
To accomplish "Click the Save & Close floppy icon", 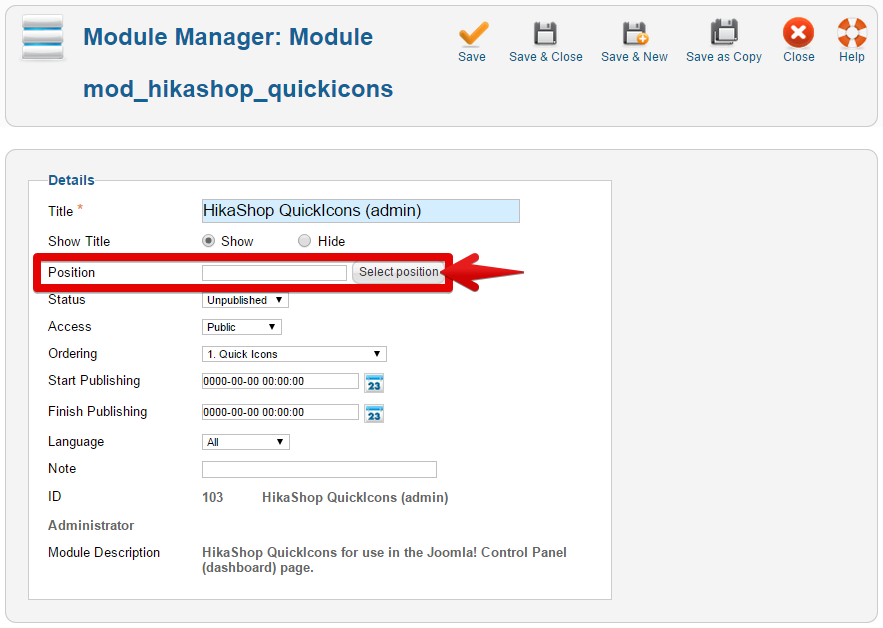I will pos(545,34).
